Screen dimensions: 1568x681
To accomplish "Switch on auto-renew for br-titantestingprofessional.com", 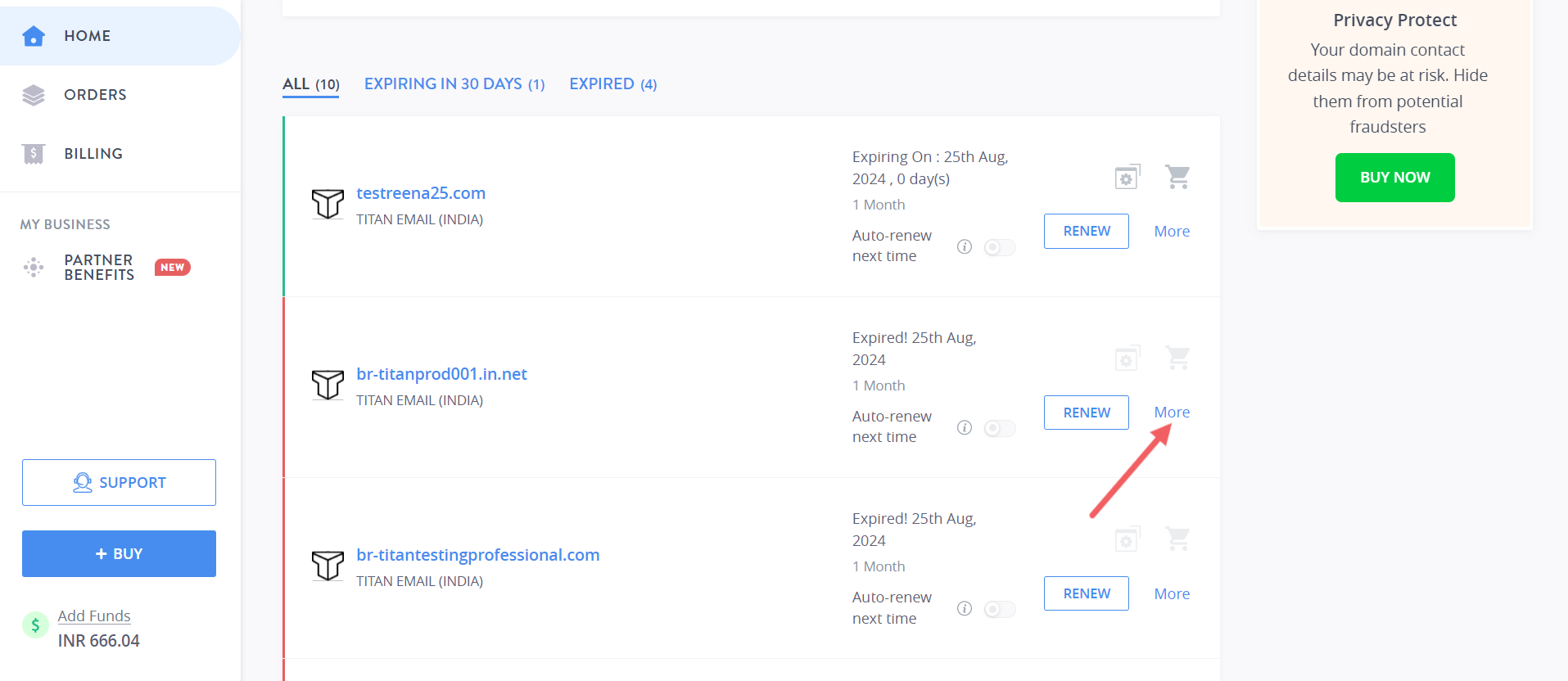I will click(1000, 609).
